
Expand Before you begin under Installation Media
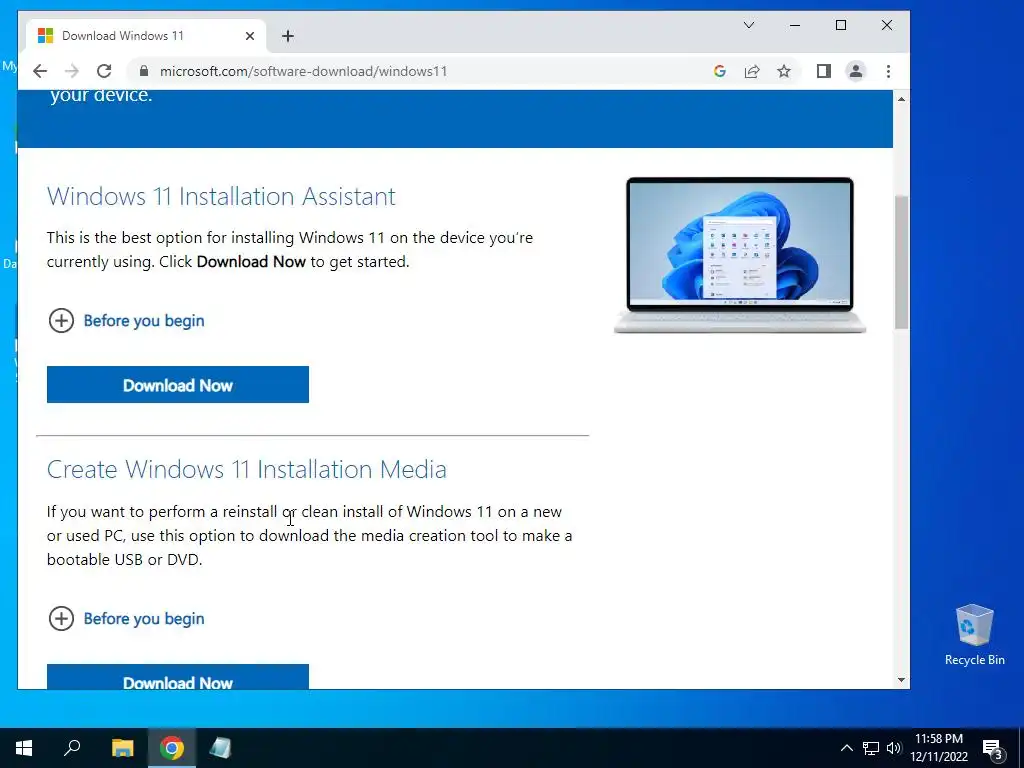point(127,618)
